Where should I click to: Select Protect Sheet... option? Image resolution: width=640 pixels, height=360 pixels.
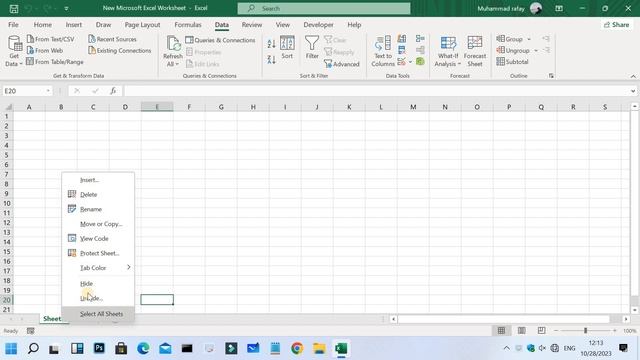pyautogui.click(x=98, y=253)
